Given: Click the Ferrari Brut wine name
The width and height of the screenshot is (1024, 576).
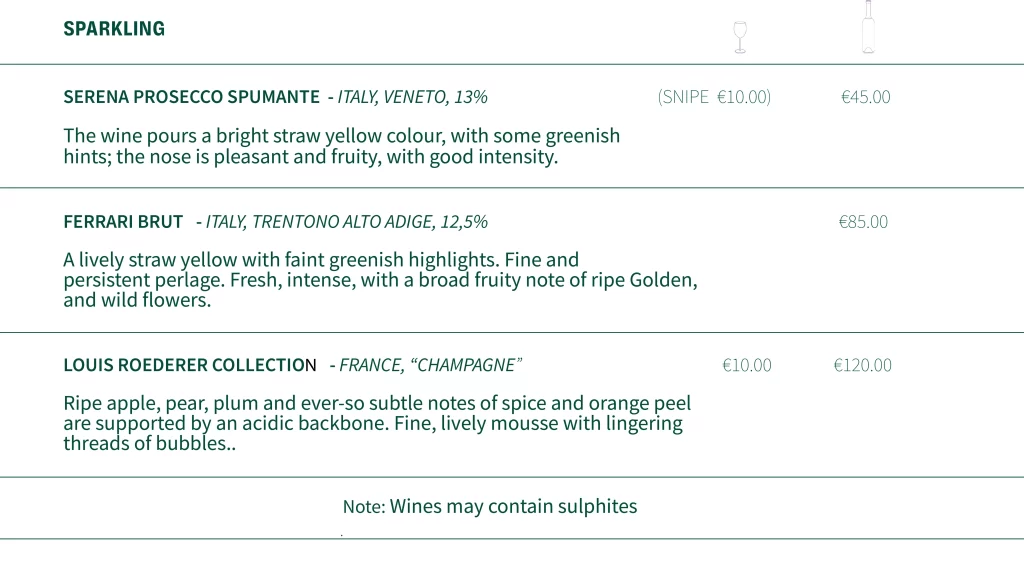Looking at the screenshot, I should 123,222.
